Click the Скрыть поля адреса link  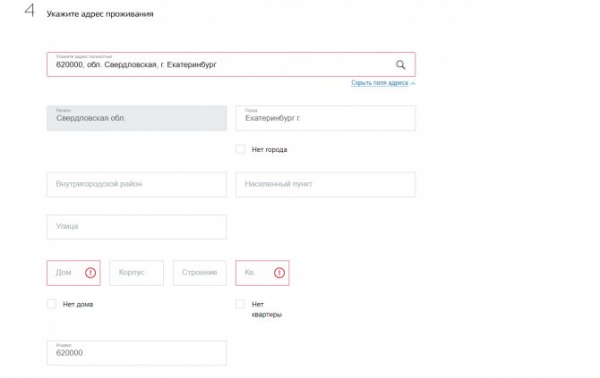380,83
